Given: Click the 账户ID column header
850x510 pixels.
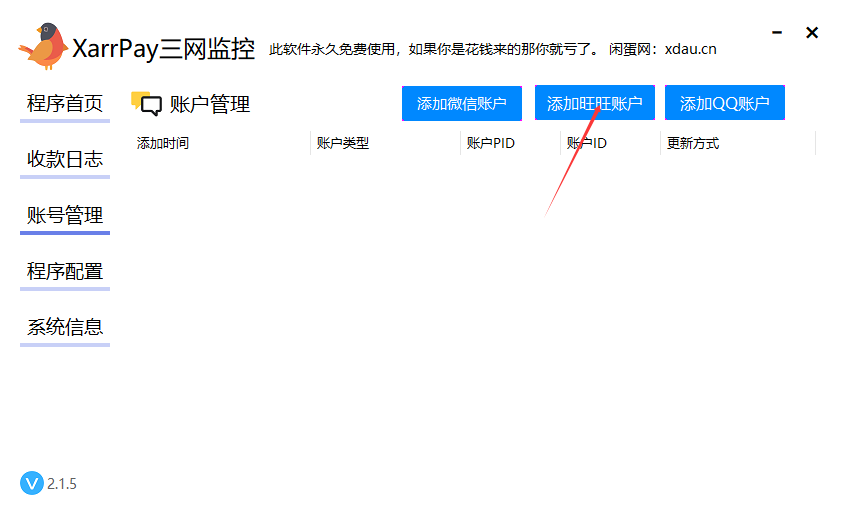Looking at the screenshot, I should click(x=587, y=143).
